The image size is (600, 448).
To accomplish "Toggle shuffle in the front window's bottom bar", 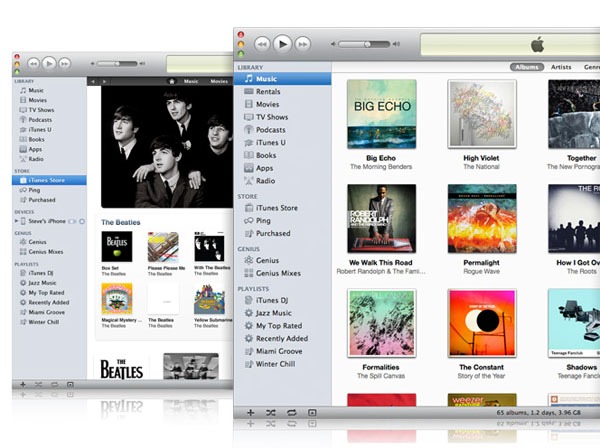I will (269, 412).
